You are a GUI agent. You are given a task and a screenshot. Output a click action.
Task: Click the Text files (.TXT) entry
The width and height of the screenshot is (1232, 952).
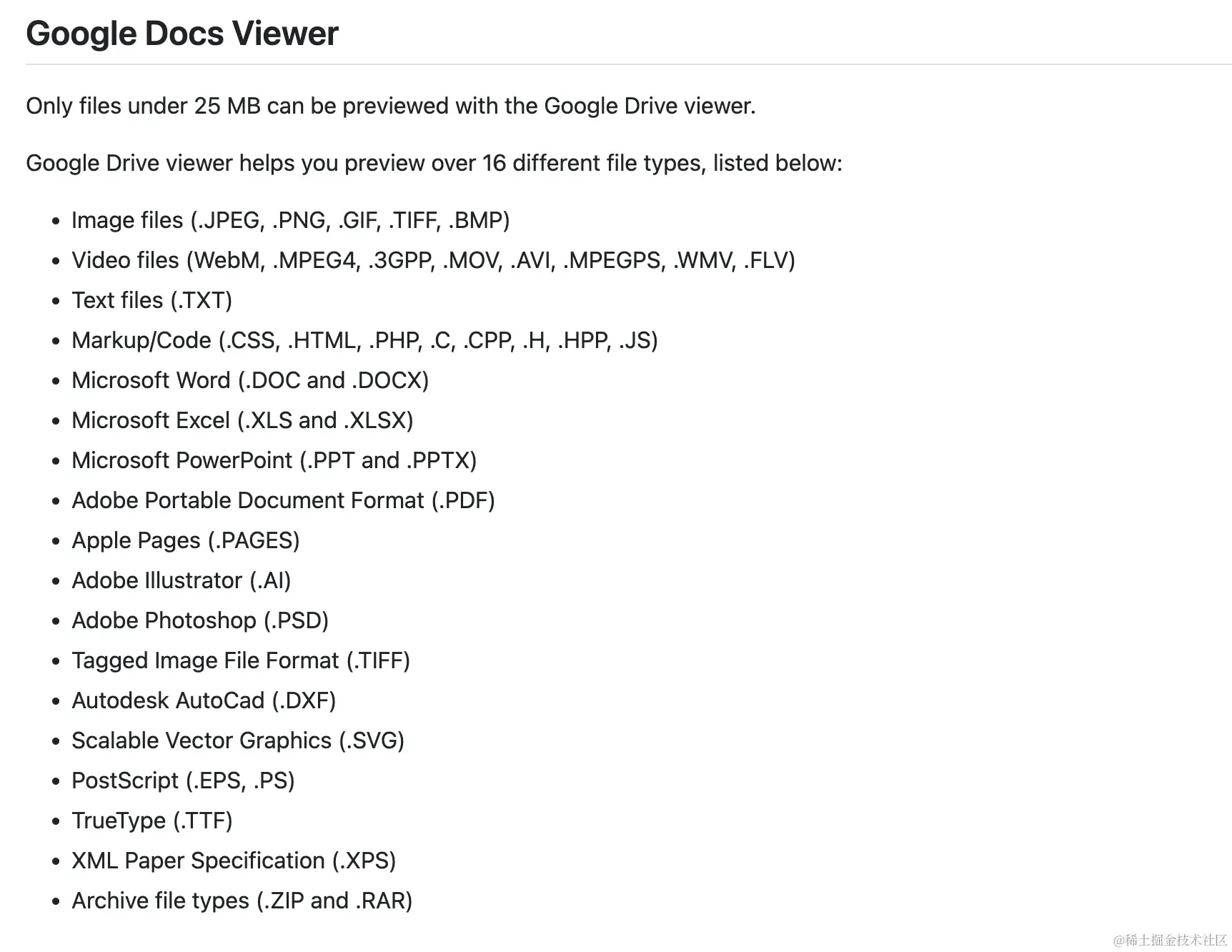(152, 300)
